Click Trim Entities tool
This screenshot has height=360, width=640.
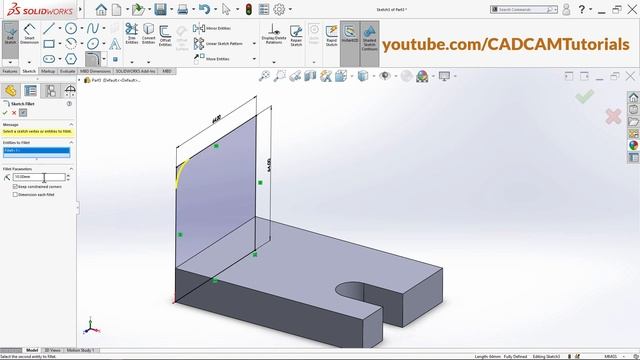pos(131,33)
